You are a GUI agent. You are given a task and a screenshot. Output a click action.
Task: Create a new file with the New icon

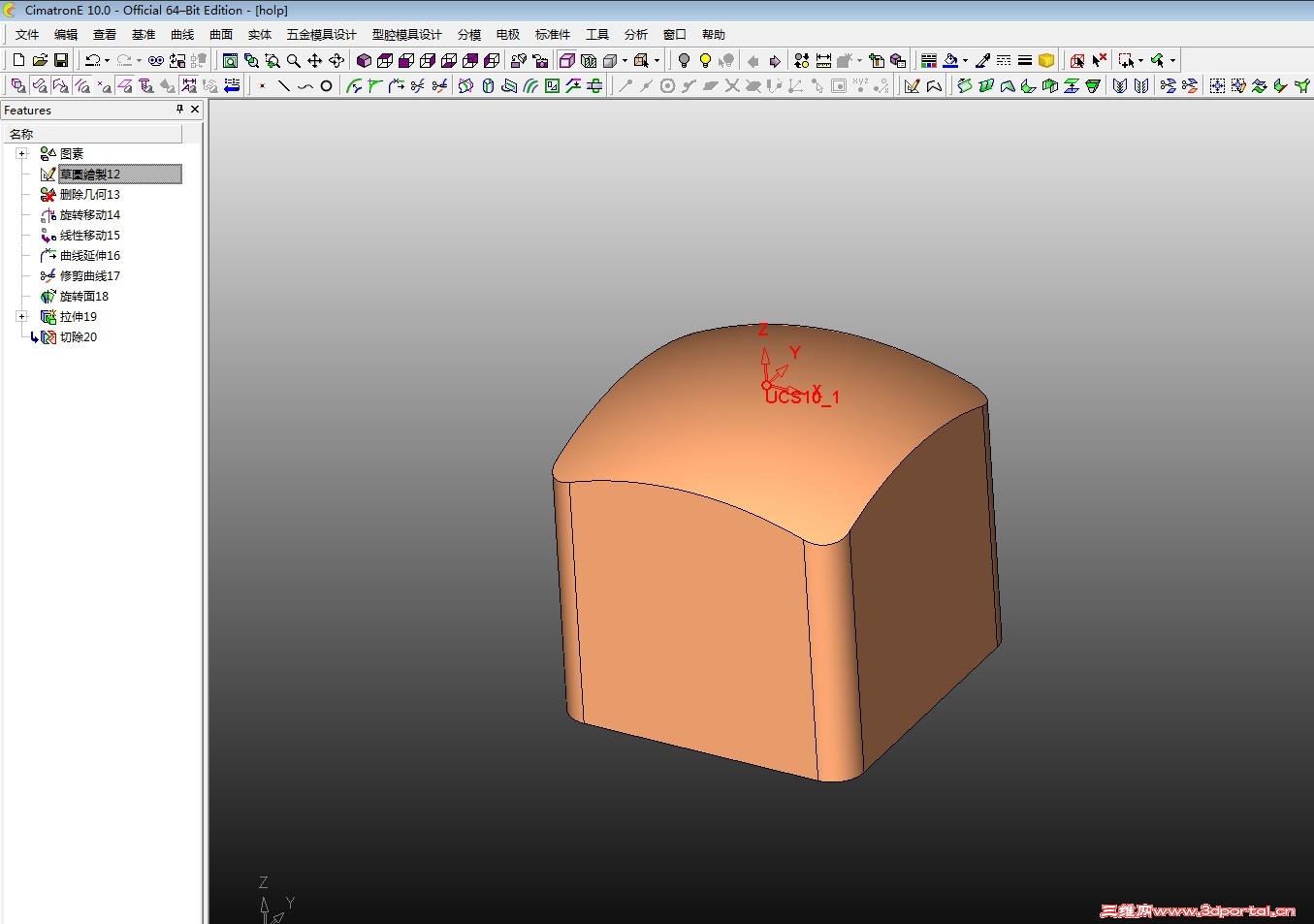click(18, 60)
